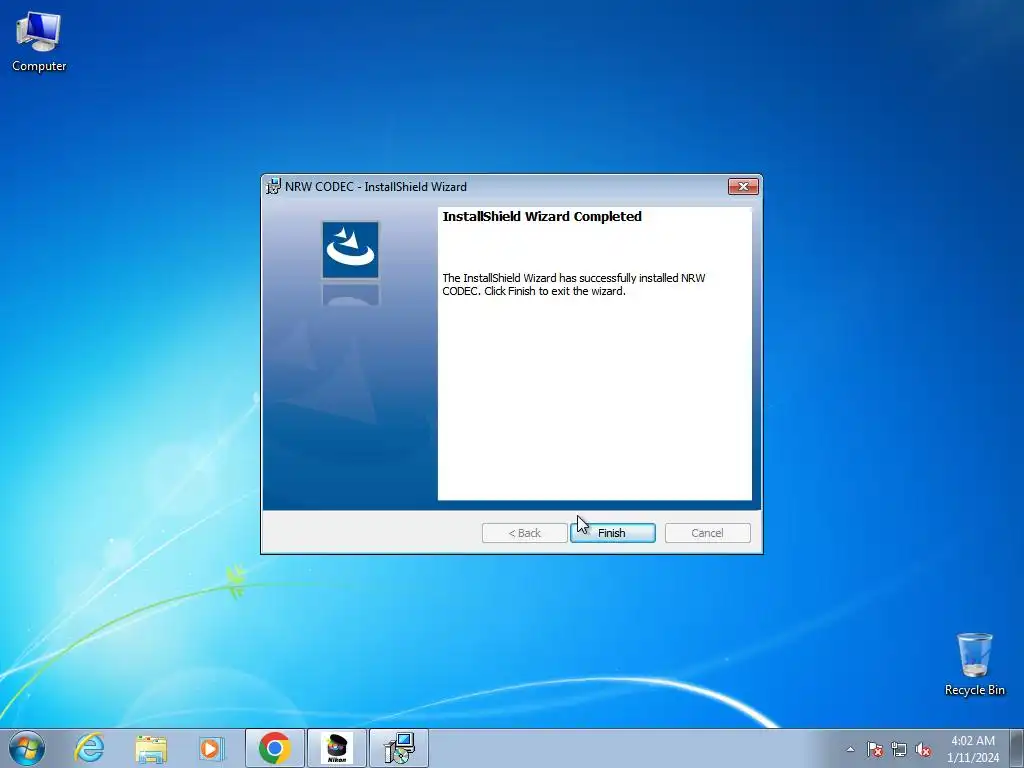The width and height of the screenshot is (1024, 768).
Task: Open the clock showing 4:02 AM
Action: pyautogui.click(x=973, y=748)
